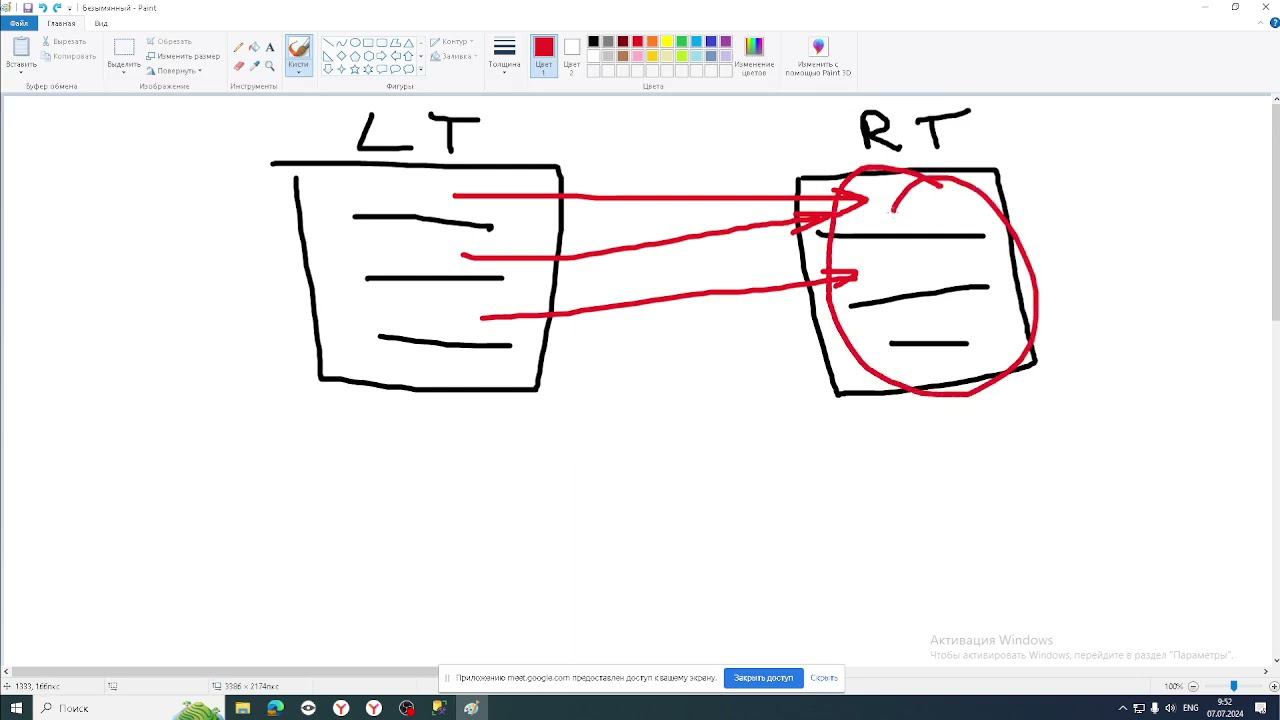Activate the Text tool (A)
The width and height of the screenshot is (1280, 720).
tap(270, 47)
